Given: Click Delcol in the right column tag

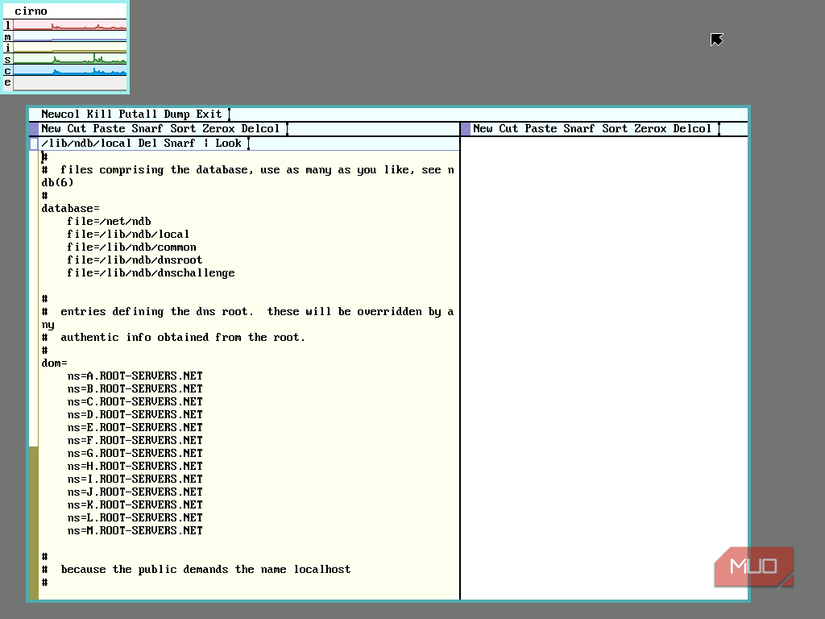Looking at the screenshot, I should click(692, 128).
